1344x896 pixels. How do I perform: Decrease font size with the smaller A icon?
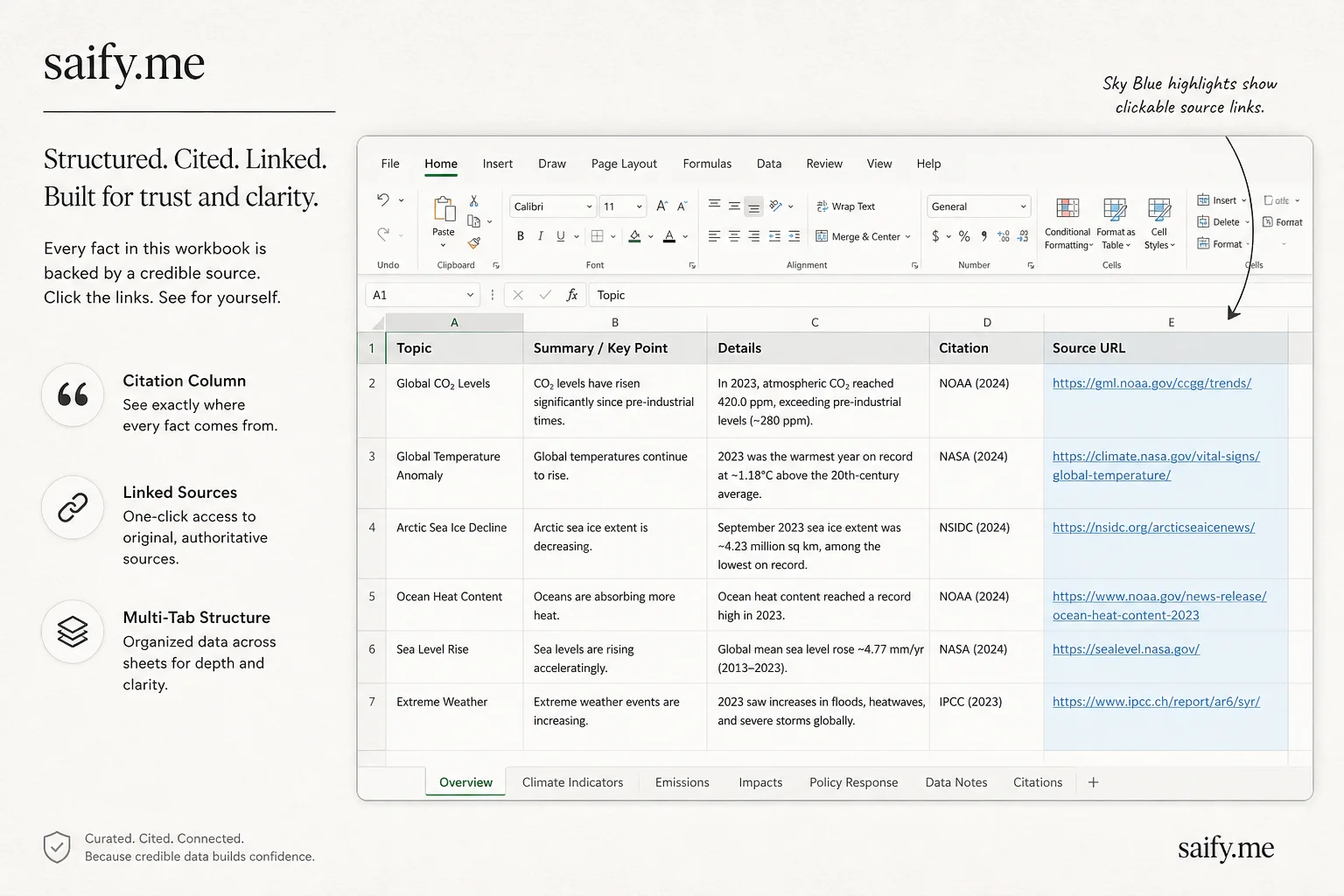pos(682,206)
